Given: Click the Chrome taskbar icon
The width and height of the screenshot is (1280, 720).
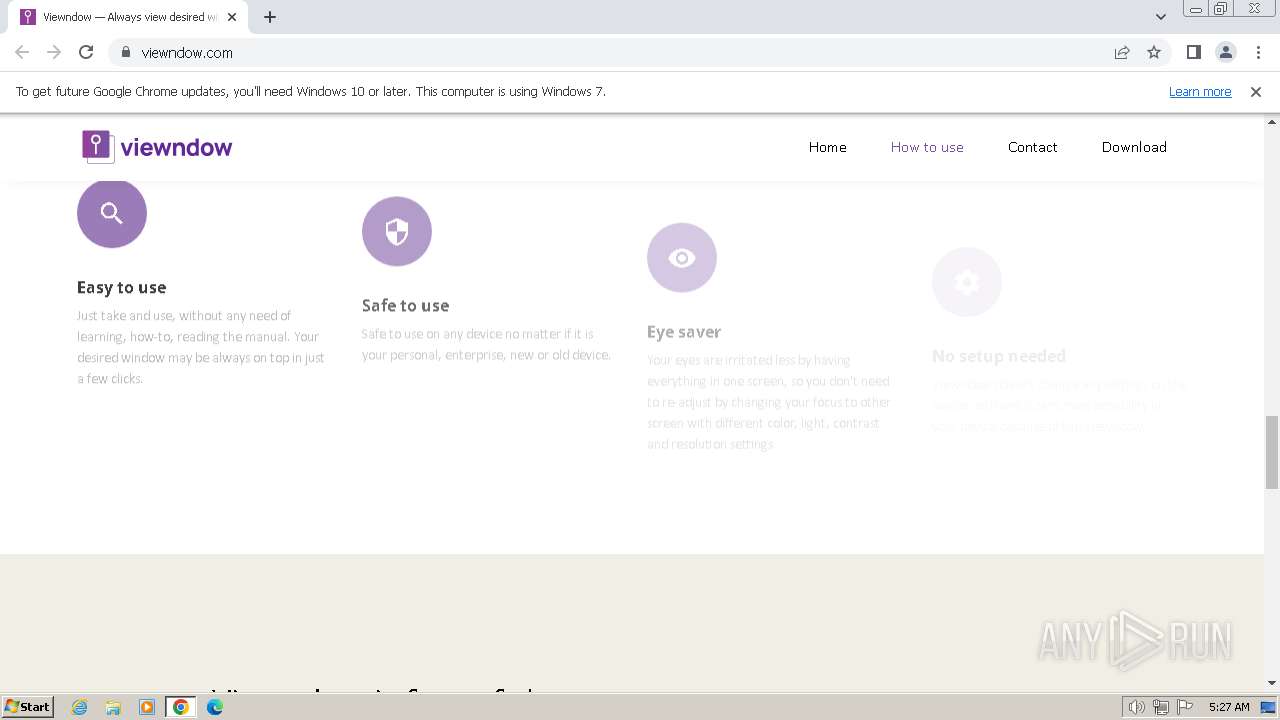Looking at the screenshot, I should (x=181, y=707).
